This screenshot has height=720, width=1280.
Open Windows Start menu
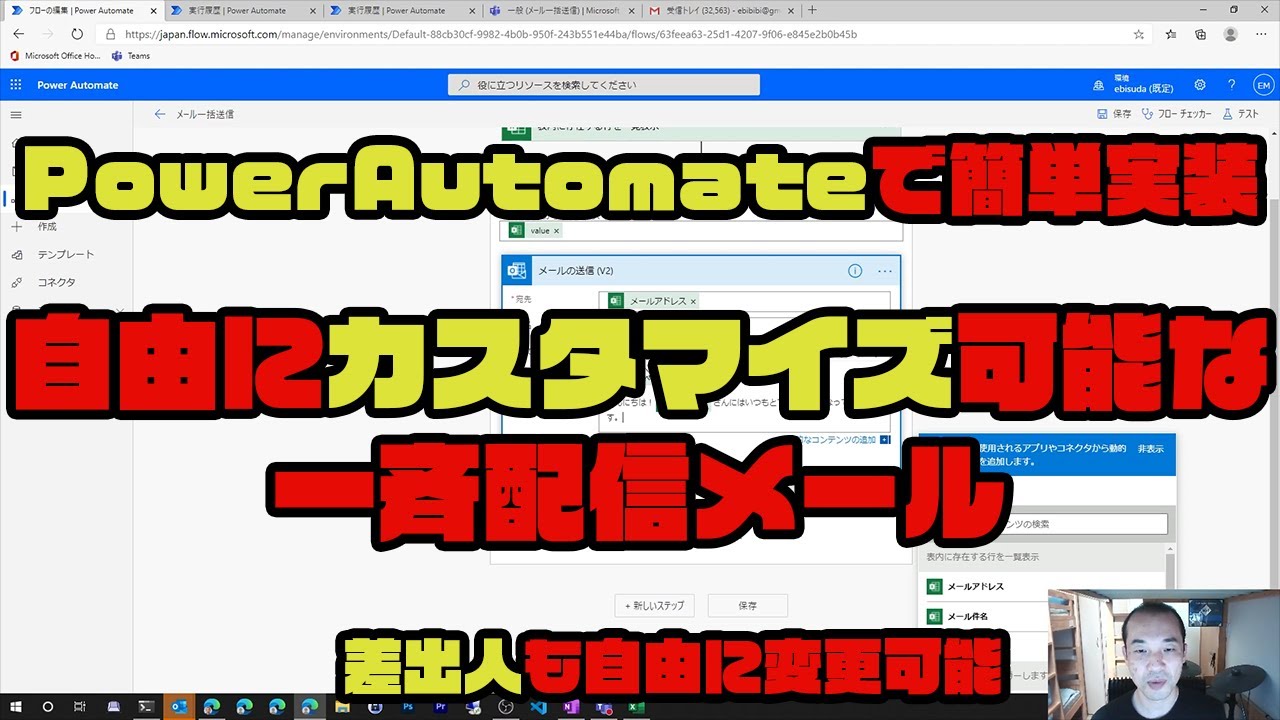pos(16,706)
